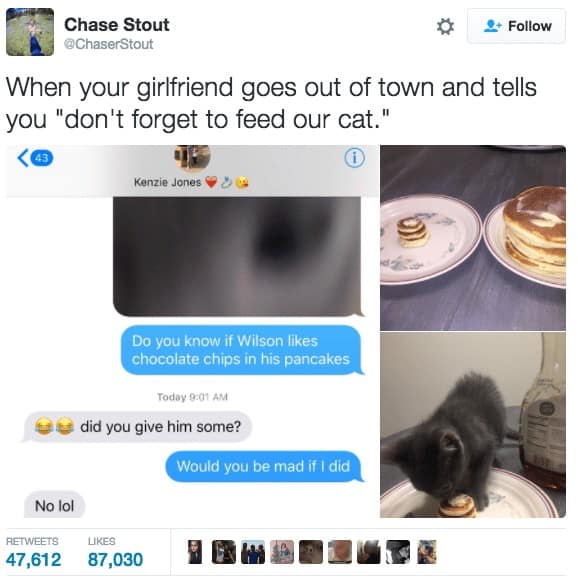Click the third liker avatar thumbnail

pos(253,552)
